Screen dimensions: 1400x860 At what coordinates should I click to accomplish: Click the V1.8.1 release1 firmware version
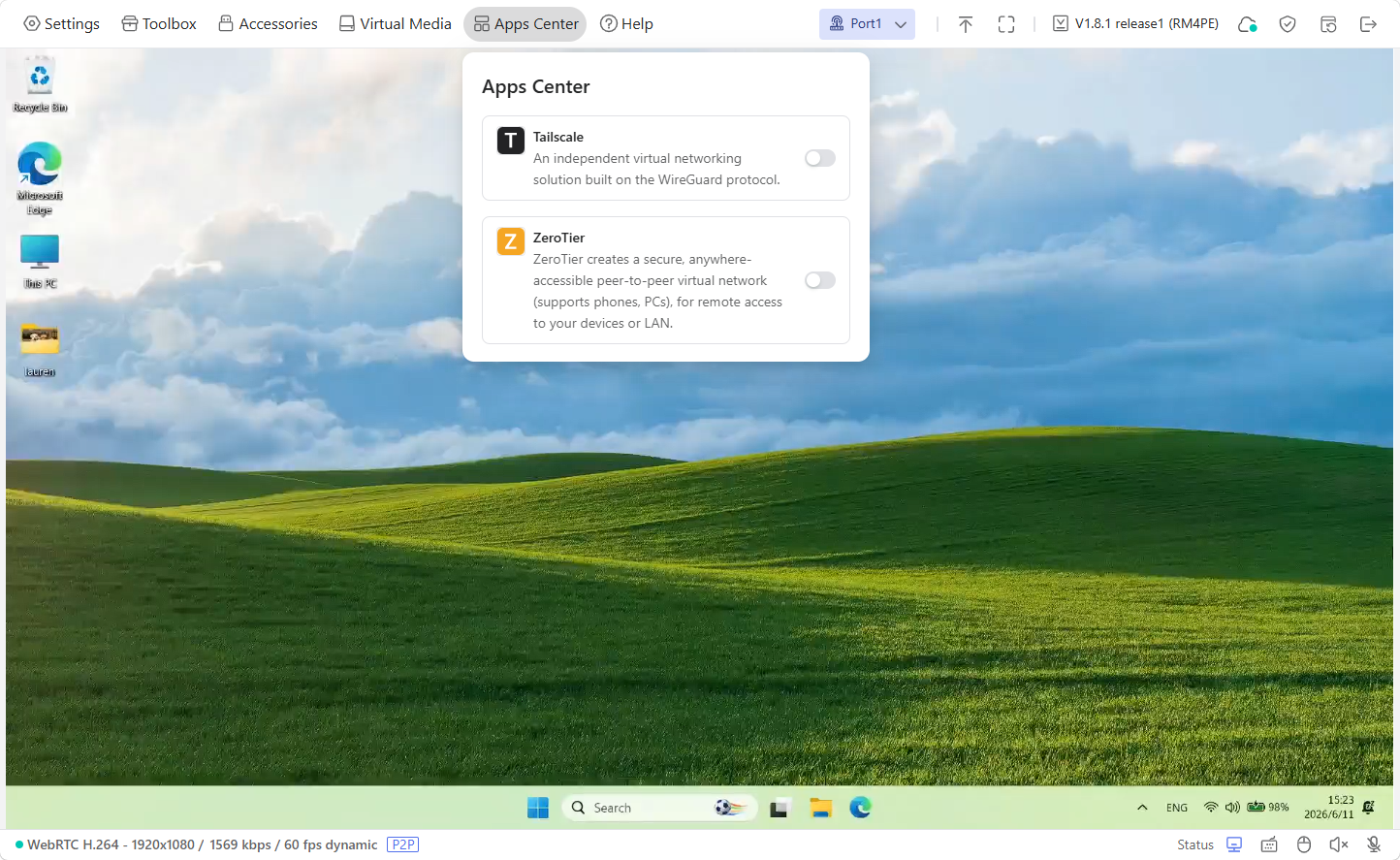click(1135, 23)
